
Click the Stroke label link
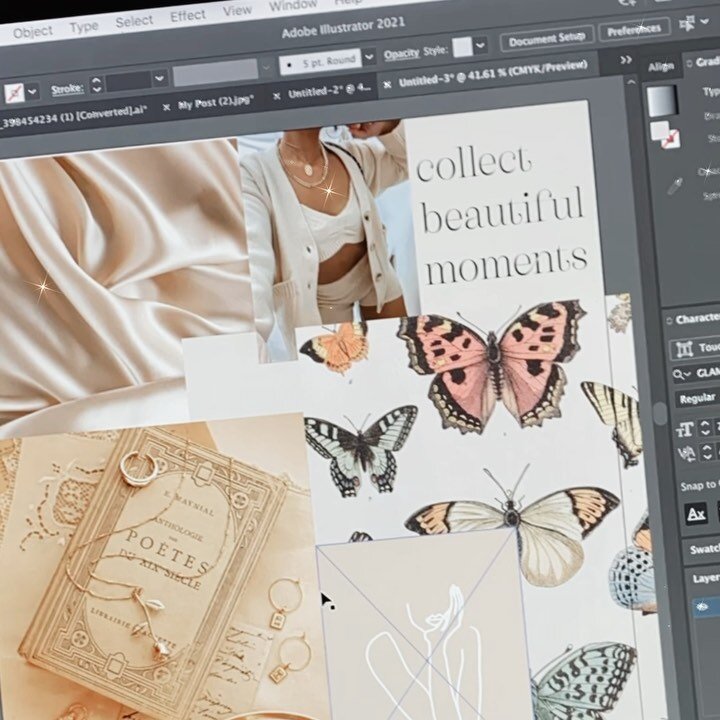click(68, 89)
